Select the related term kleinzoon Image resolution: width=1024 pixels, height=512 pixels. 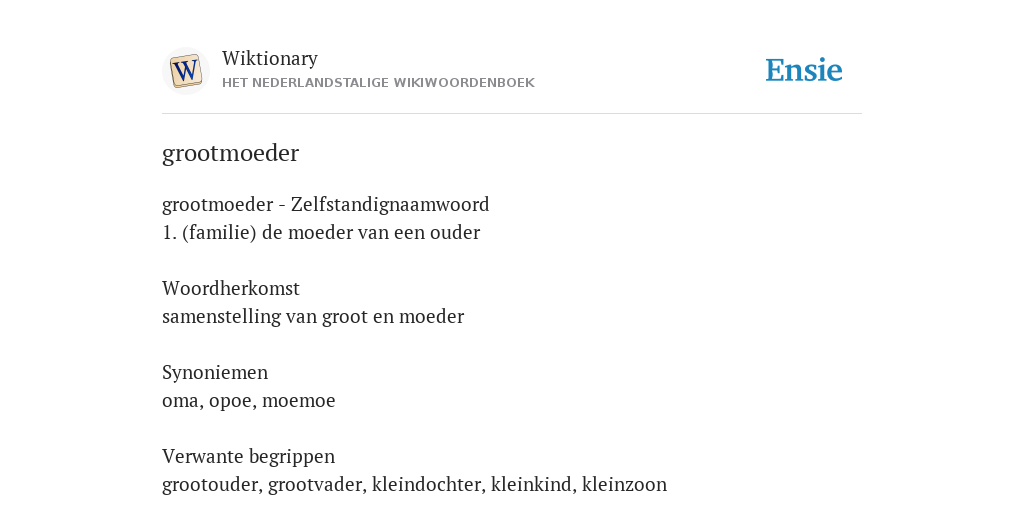point(624,484)
